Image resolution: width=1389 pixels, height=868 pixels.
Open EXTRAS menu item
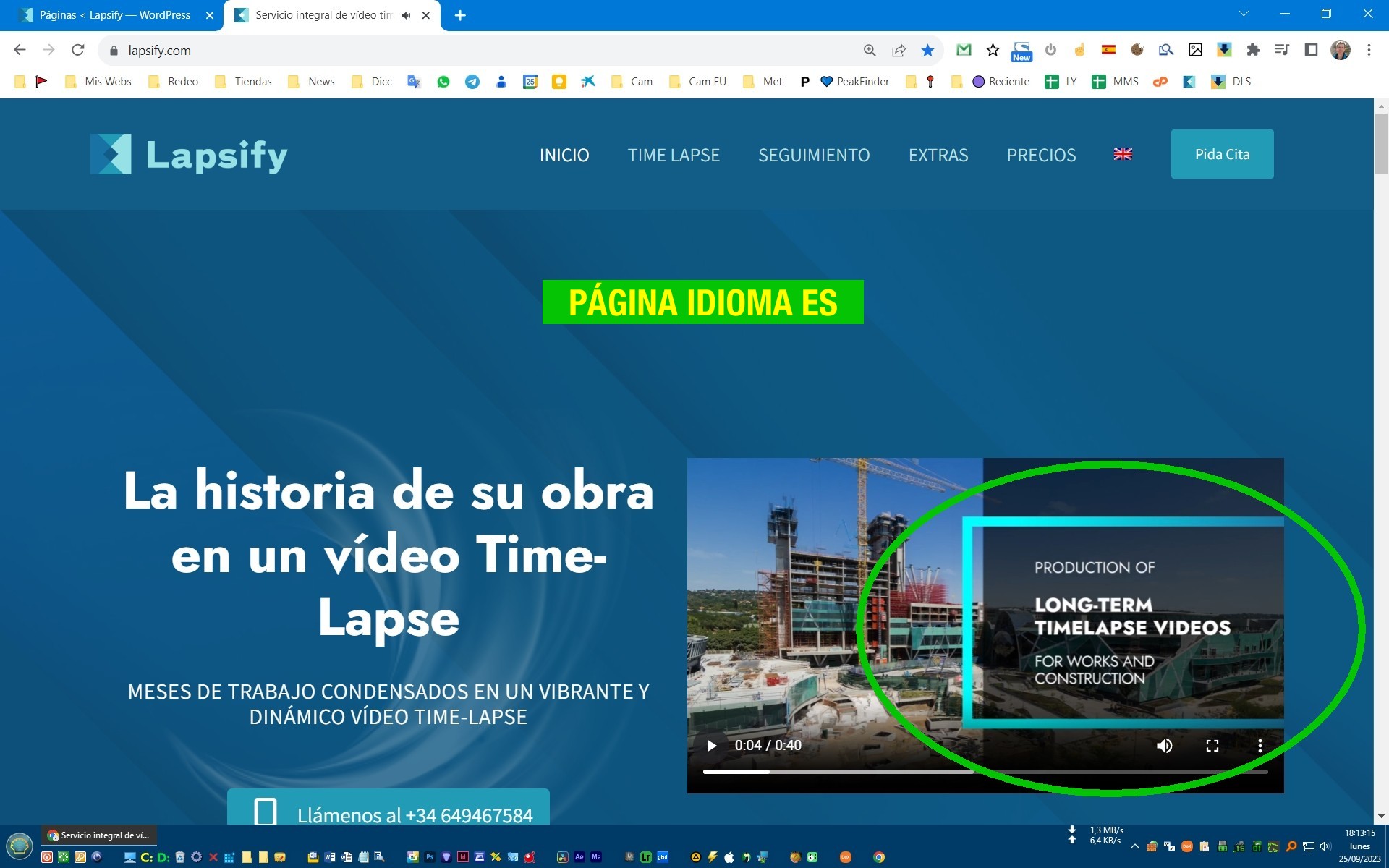point(938,155)
